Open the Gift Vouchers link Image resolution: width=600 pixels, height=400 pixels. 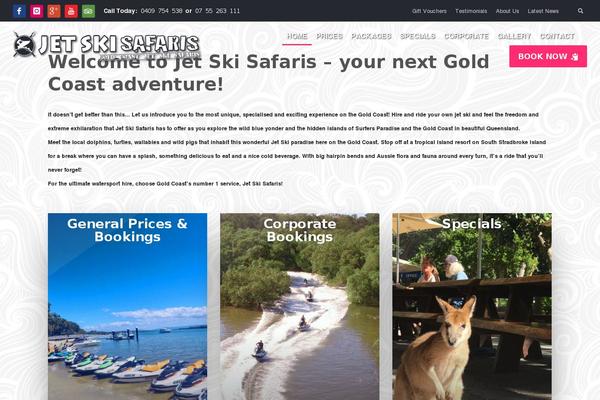coord(429,11)
